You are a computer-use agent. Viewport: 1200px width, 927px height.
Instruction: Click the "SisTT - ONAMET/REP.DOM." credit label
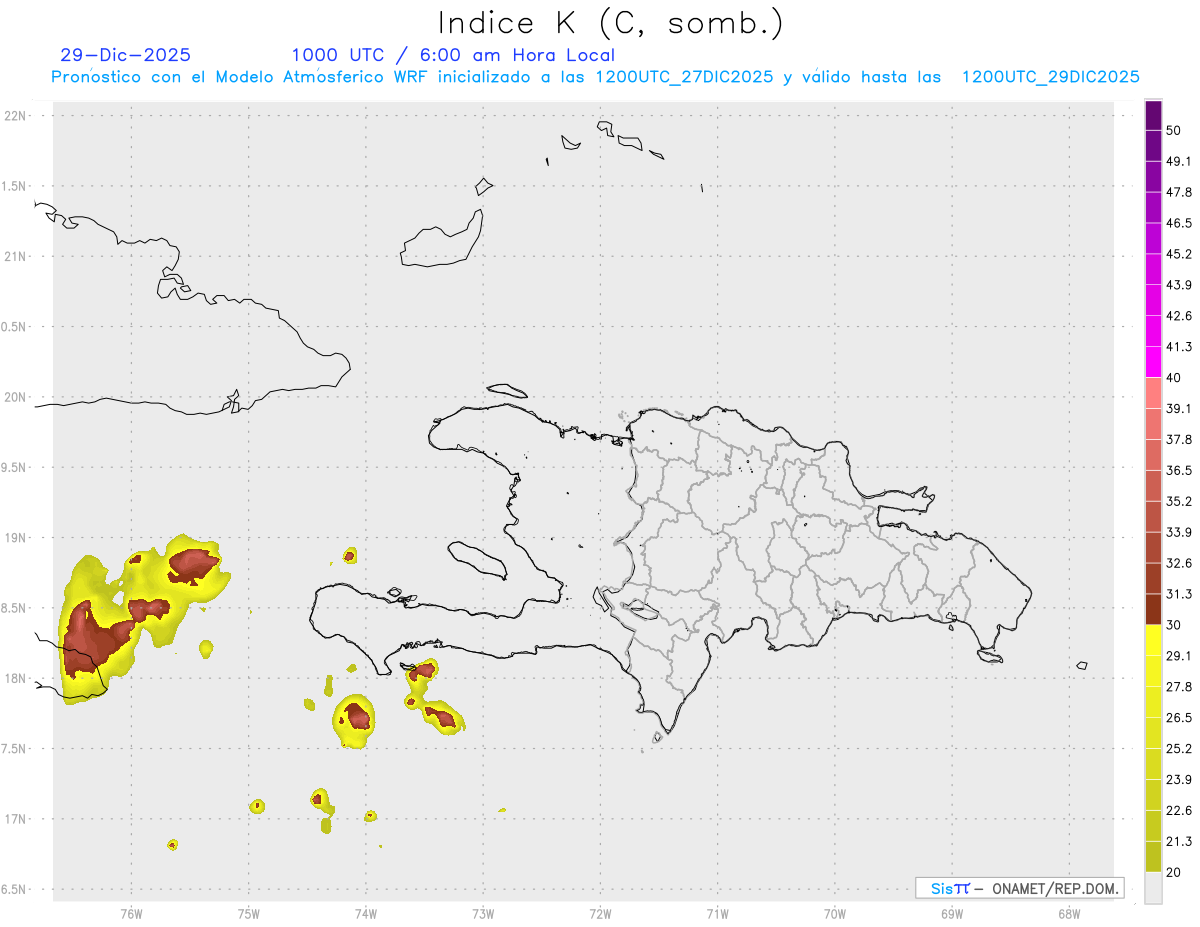coord(1020,888)
